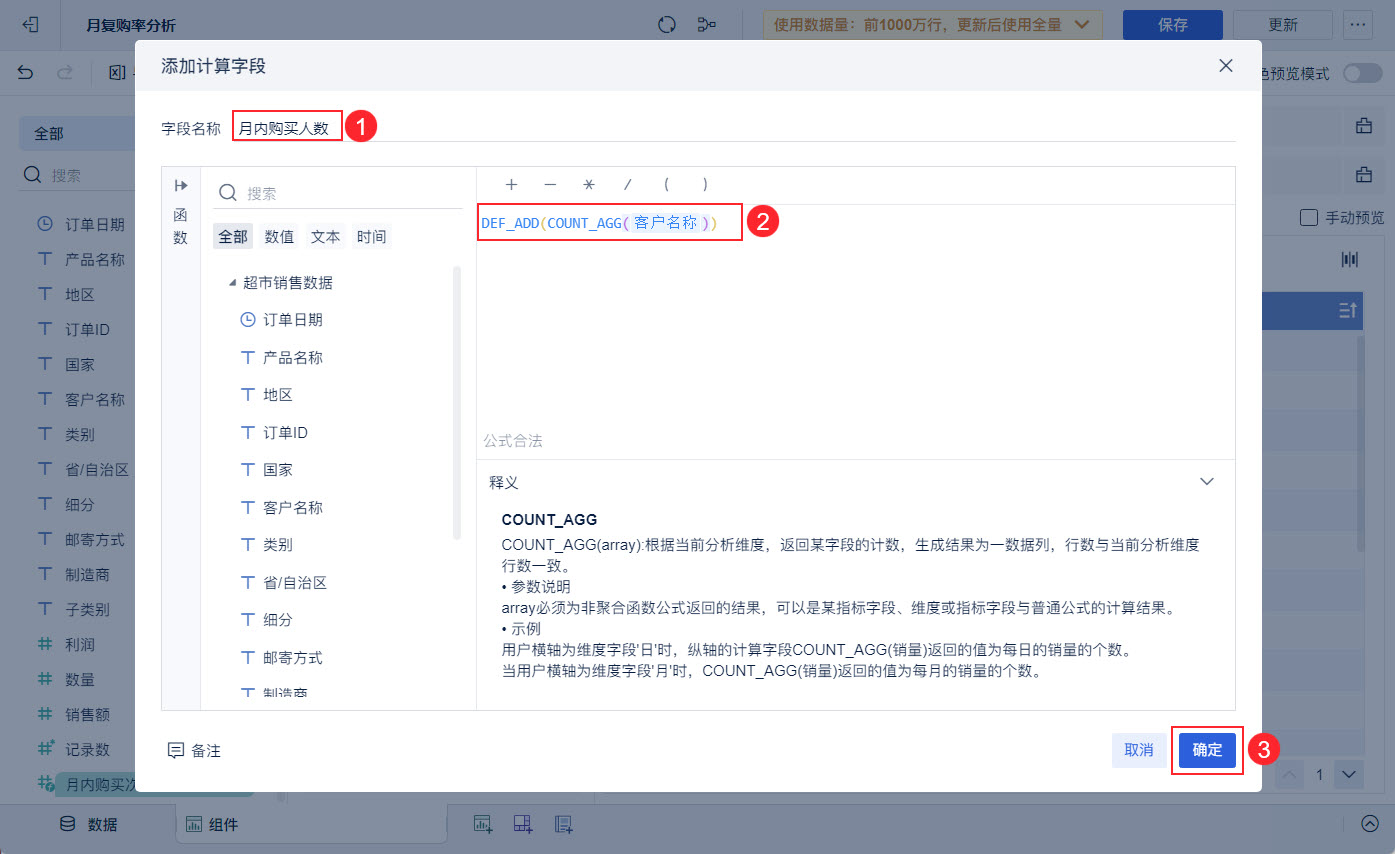Click the exit icon beside 月复购率分析
Image resolution: width=1395 pixels, height=854 pixels.
31,25
